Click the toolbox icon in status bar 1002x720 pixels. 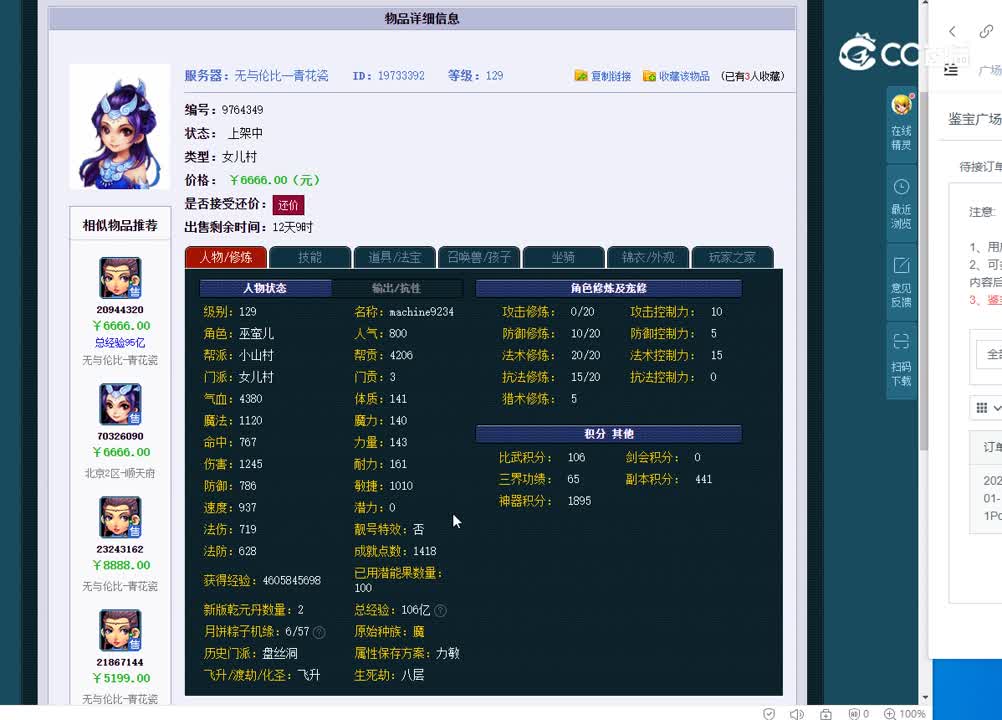pyautogui.click(x=826, y=714)
